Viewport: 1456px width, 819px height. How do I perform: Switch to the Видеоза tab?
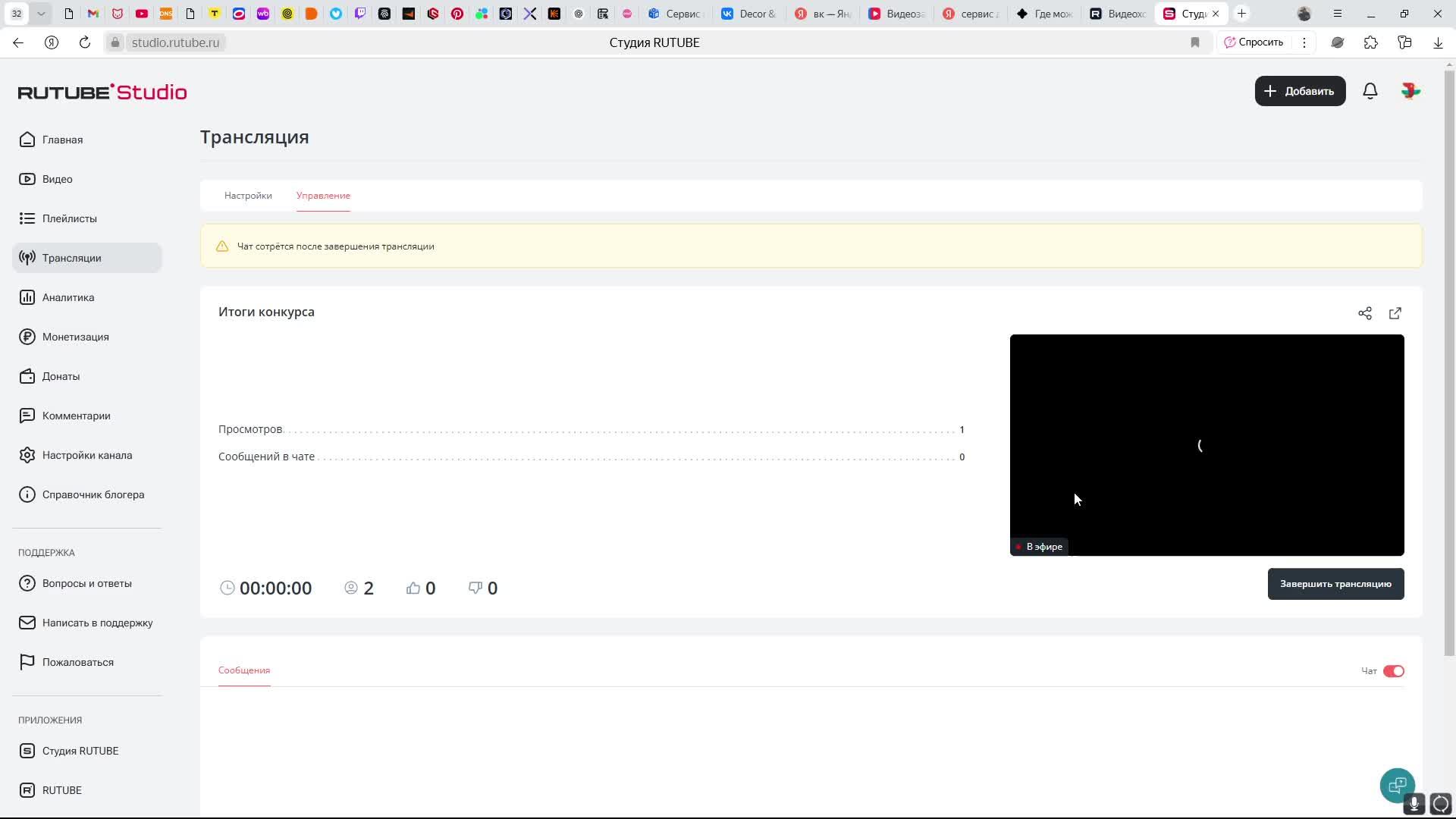(896, 14)
